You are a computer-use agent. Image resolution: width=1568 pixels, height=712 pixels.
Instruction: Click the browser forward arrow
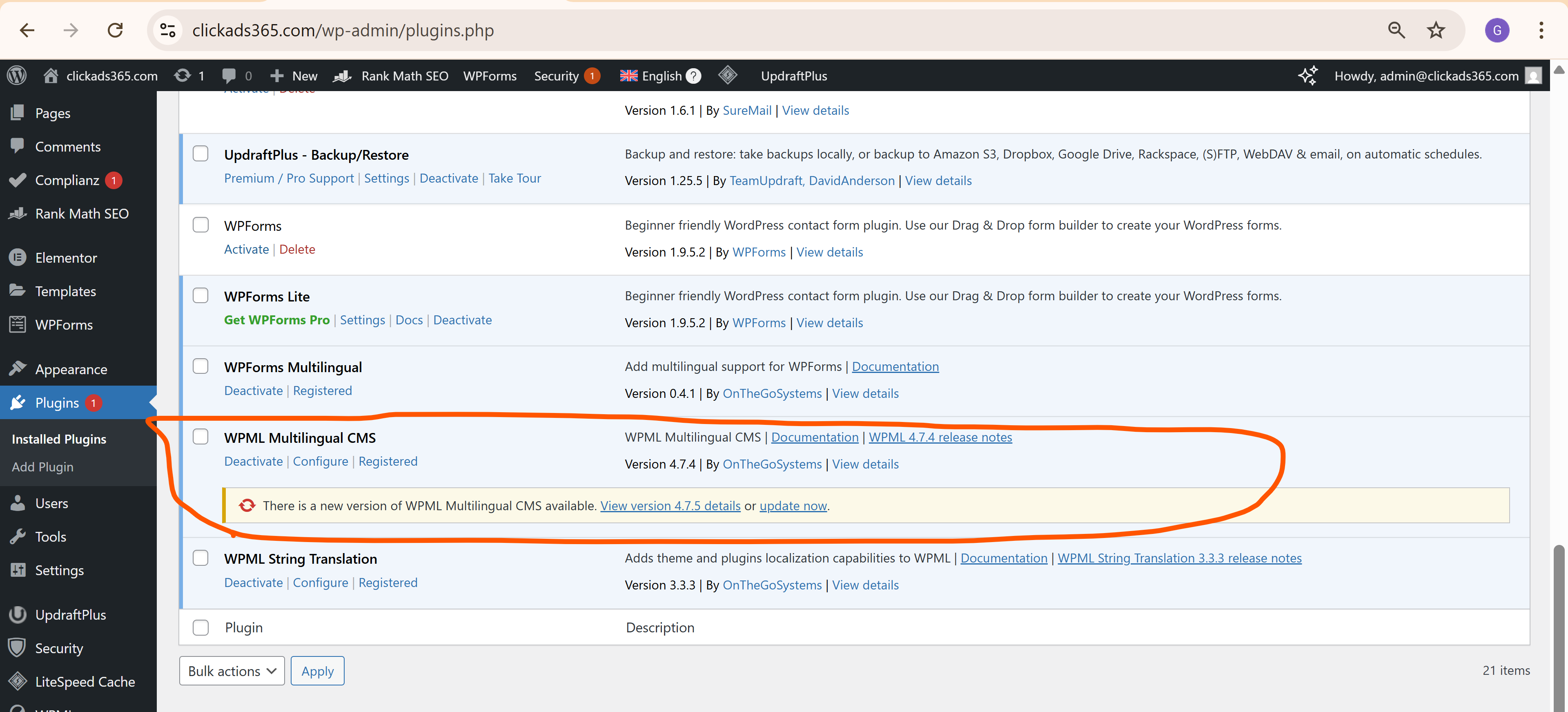tap(71, 30)
